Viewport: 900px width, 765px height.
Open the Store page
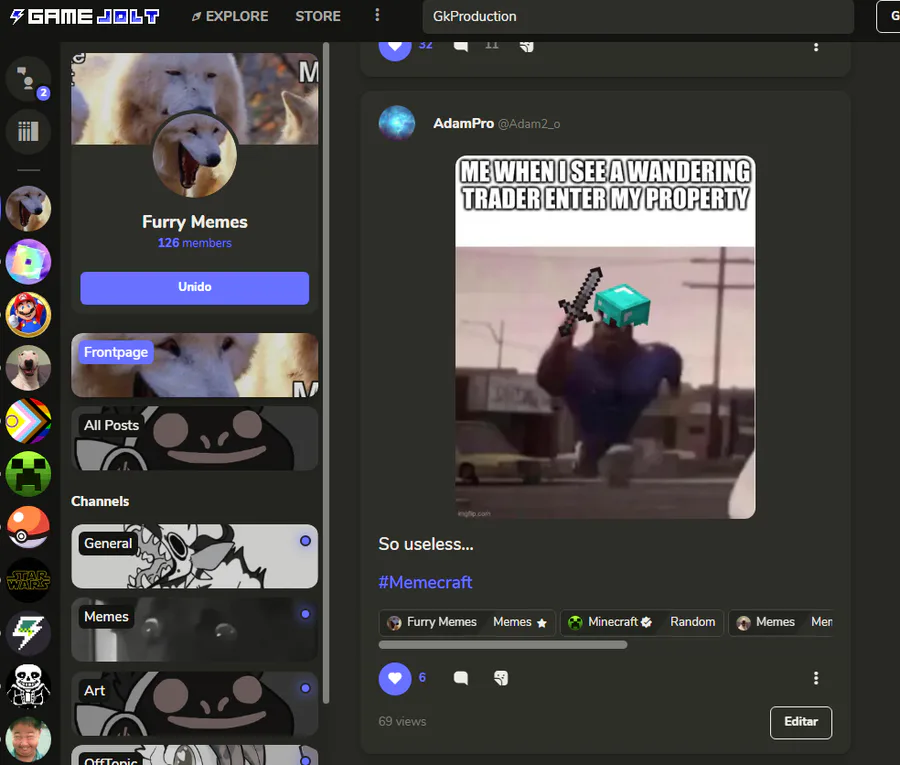pyautogui.click(x=318, y=16)
